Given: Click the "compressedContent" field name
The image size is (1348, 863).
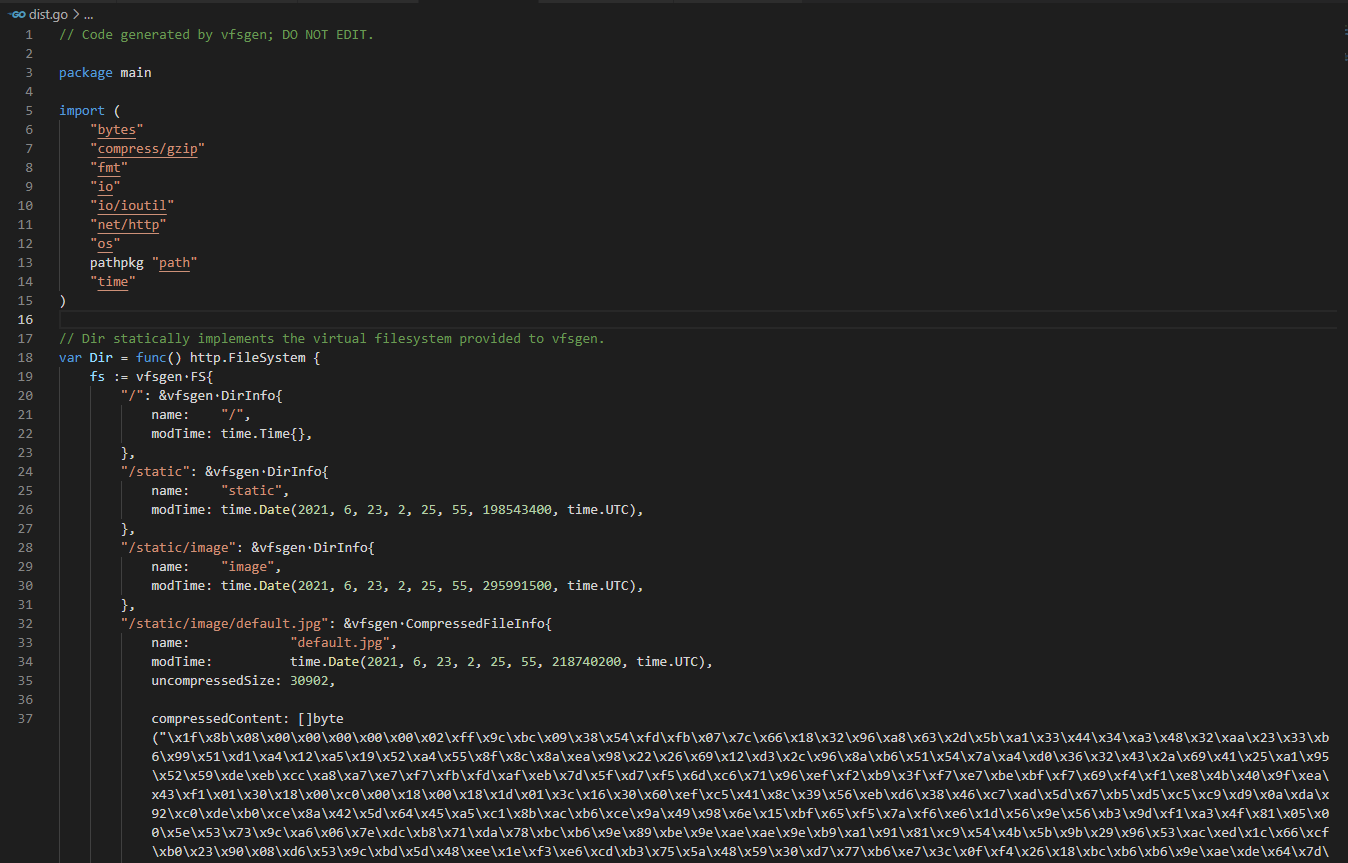Looking at the screenshot, I should 217,719.
